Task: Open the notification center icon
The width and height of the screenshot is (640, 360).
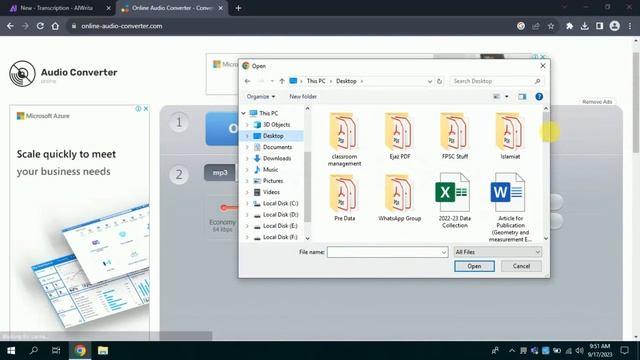Action: (624, 351)
